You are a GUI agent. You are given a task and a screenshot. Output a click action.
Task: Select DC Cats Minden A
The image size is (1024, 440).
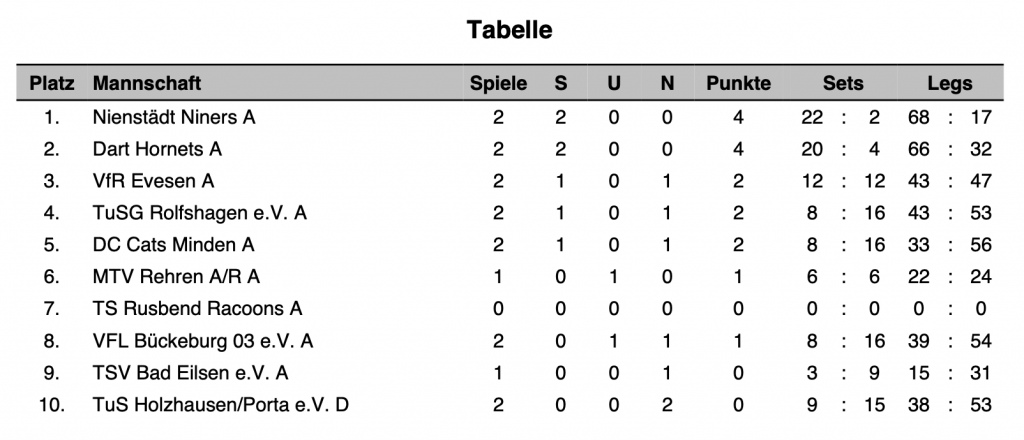(x=173, y=245)
